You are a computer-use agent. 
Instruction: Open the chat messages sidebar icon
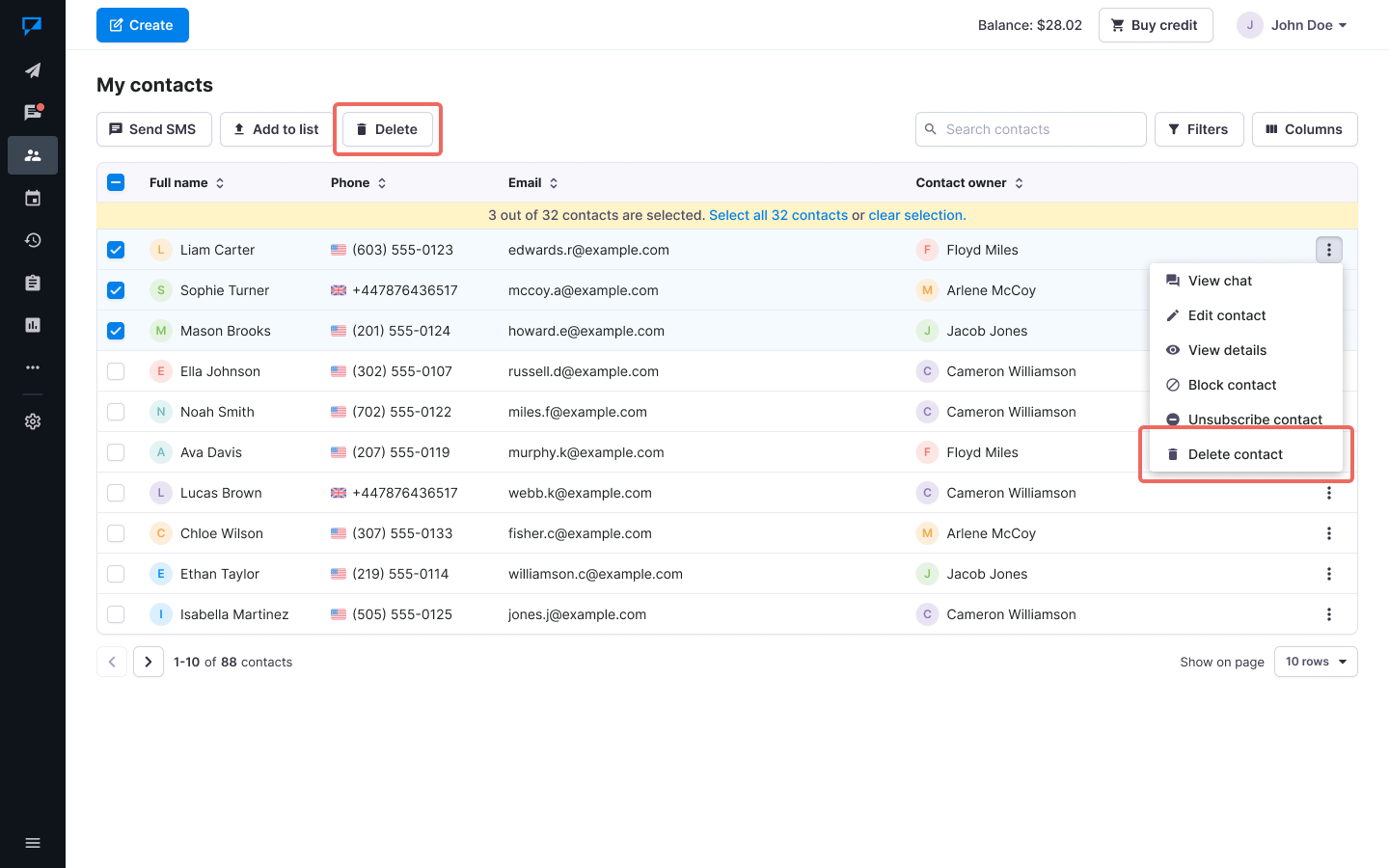point(33,113)
